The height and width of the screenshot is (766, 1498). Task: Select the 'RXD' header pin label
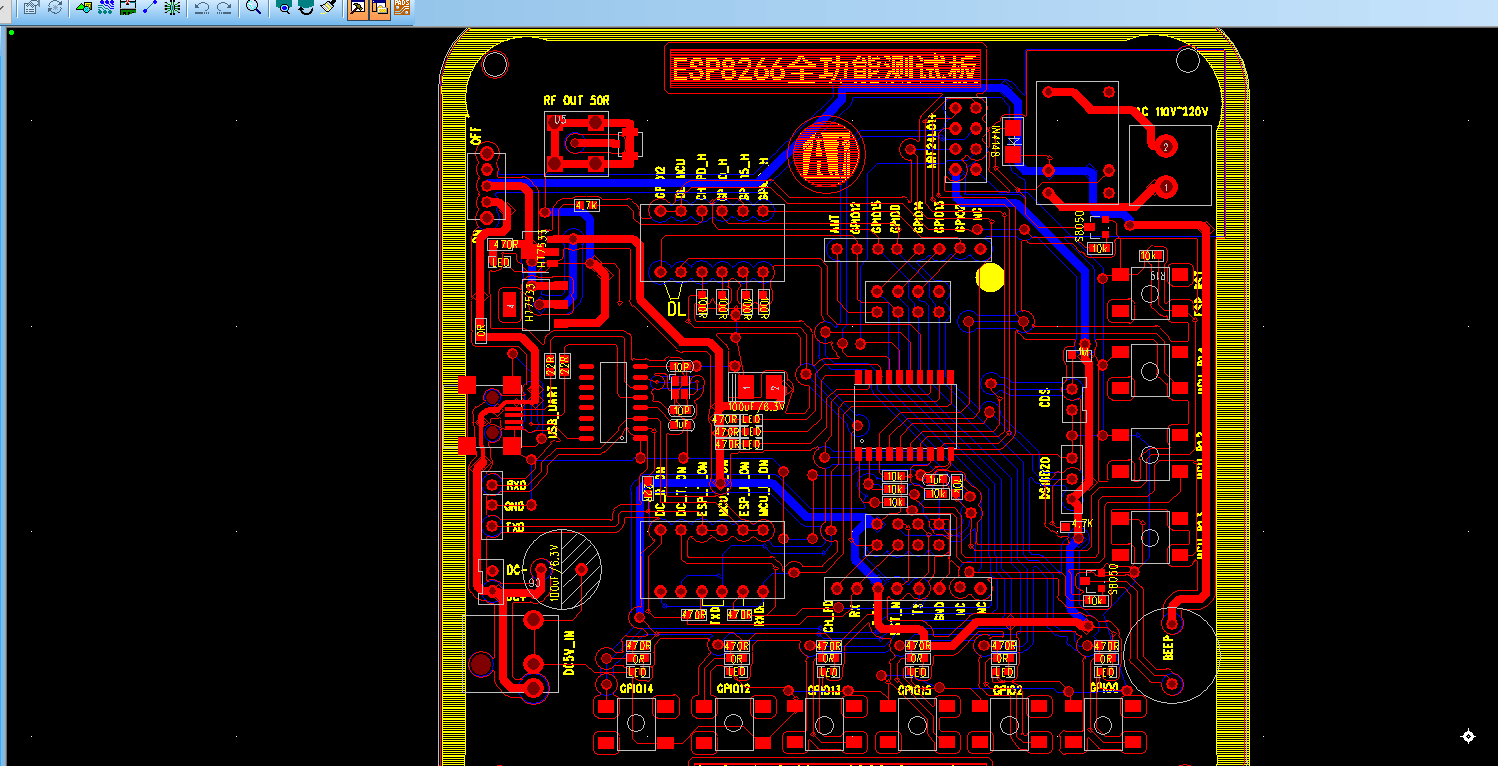516,485
